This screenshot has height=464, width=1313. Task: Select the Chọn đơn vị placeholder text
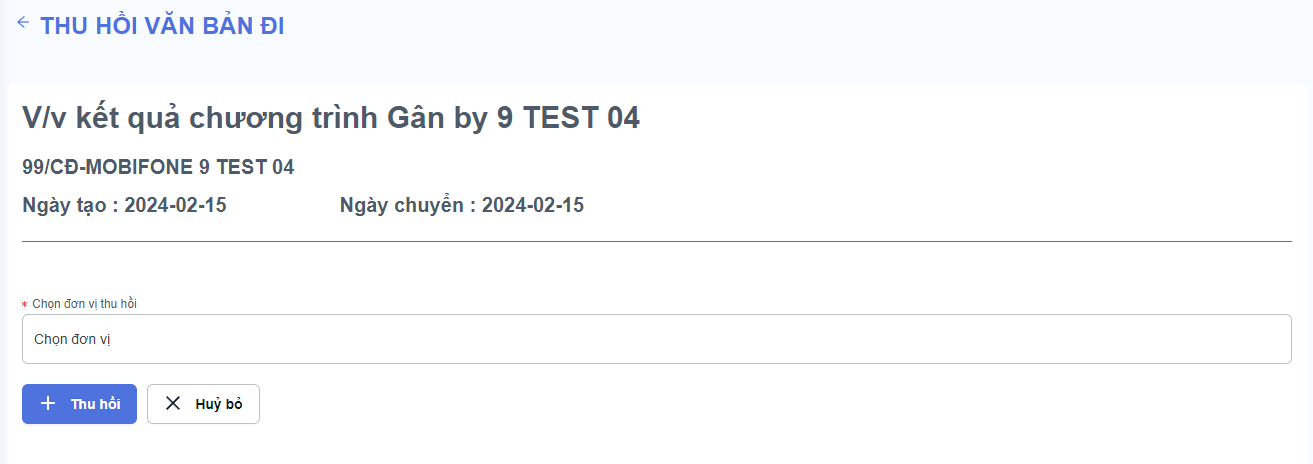(x=72, y=339)
